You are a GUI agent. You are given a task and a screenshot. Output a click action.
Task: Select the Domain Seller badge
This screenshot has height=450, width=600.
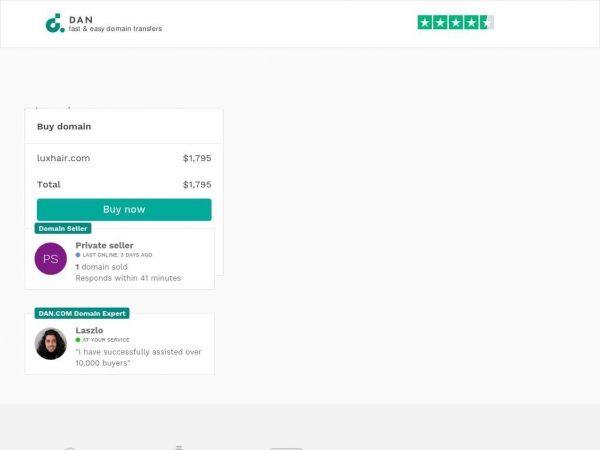pyautogui.click(x=63, y=228)
